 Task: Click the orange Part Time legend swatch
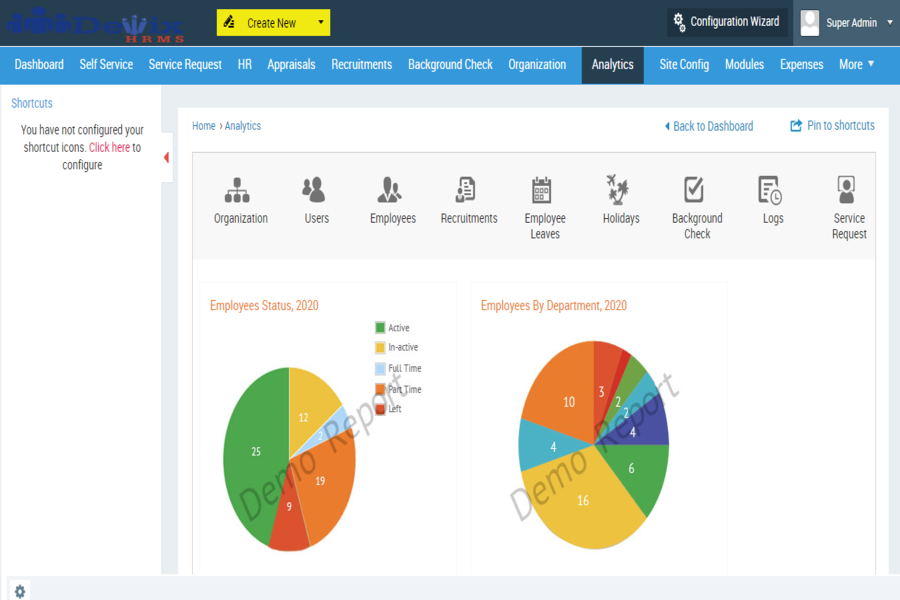pyautogui.click(x=380, y=389)
